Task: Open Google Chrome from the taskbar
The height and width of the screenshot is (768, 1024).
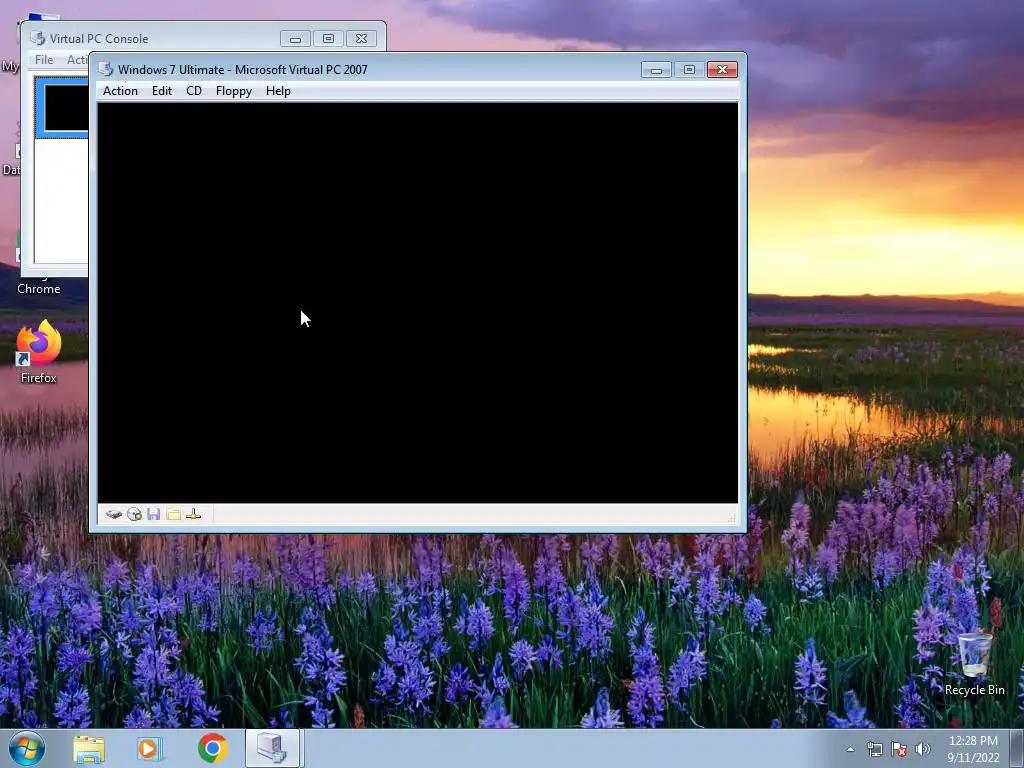Action: click(213, 748)
